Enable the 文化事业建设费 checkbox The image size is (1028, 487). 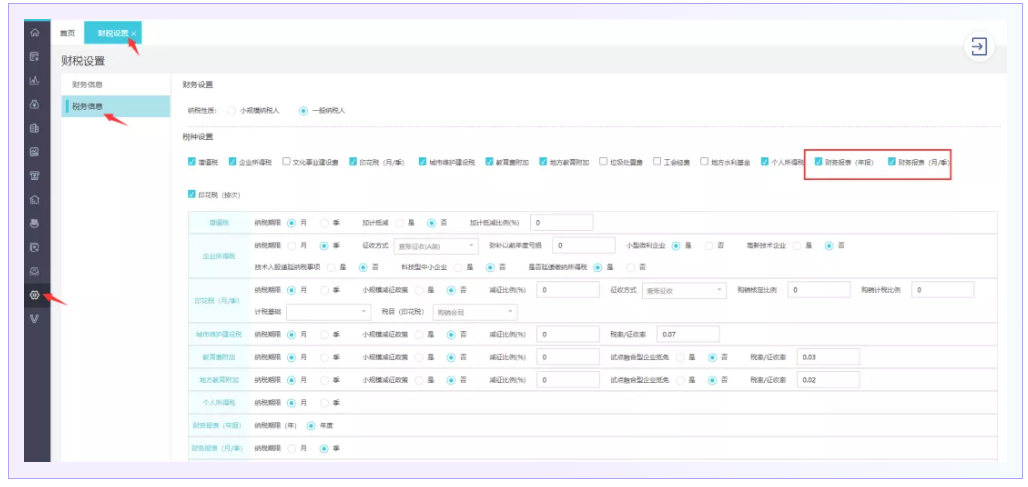point(287,161)
